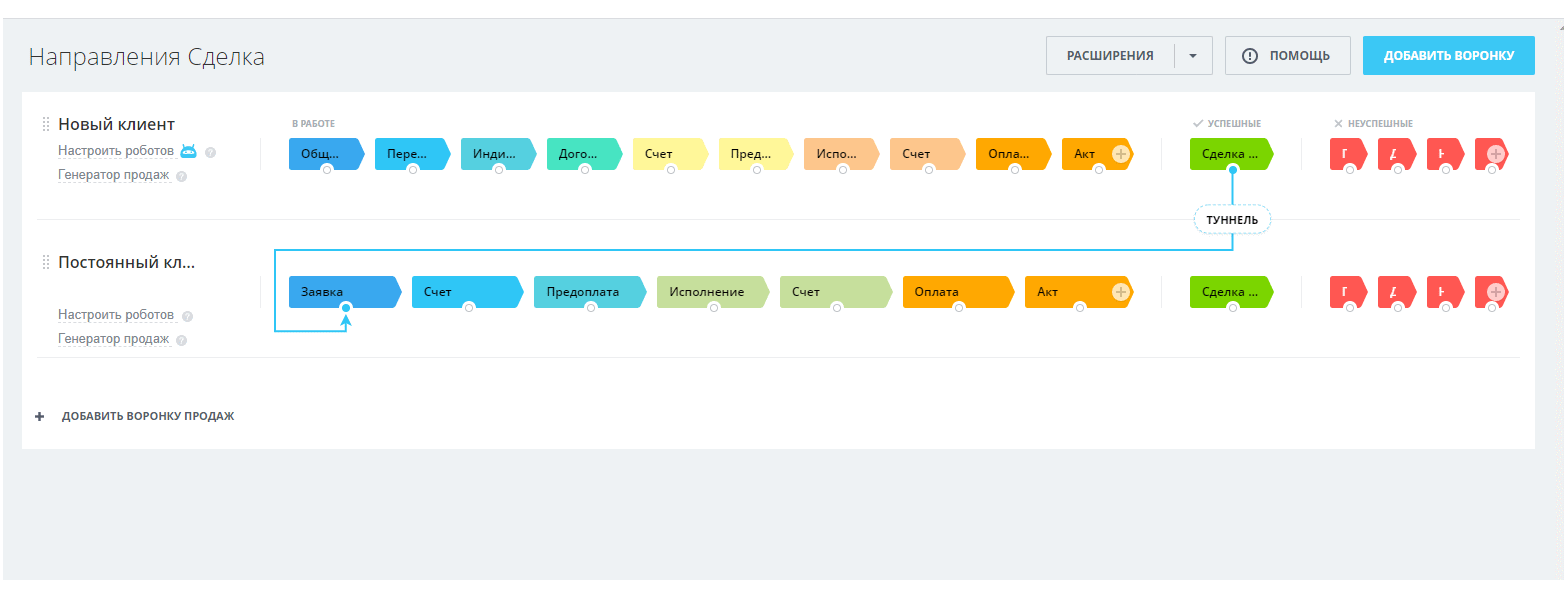Click the Расширения button
Viewport: 1564px width, 600px height.
(1110, 56)
